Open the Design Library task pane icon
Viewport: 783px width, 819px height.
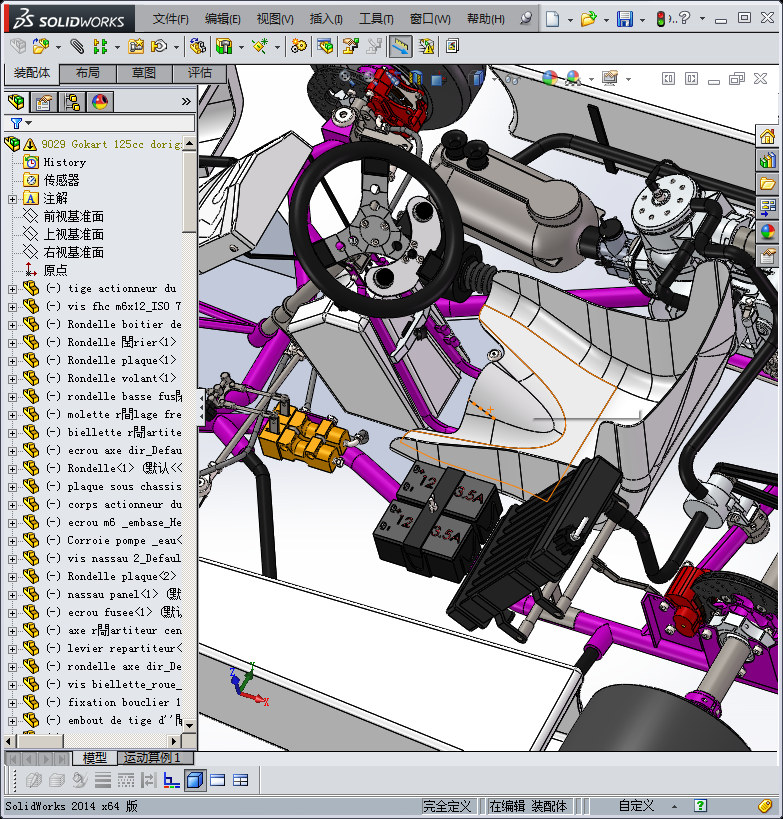coord(767,160)
